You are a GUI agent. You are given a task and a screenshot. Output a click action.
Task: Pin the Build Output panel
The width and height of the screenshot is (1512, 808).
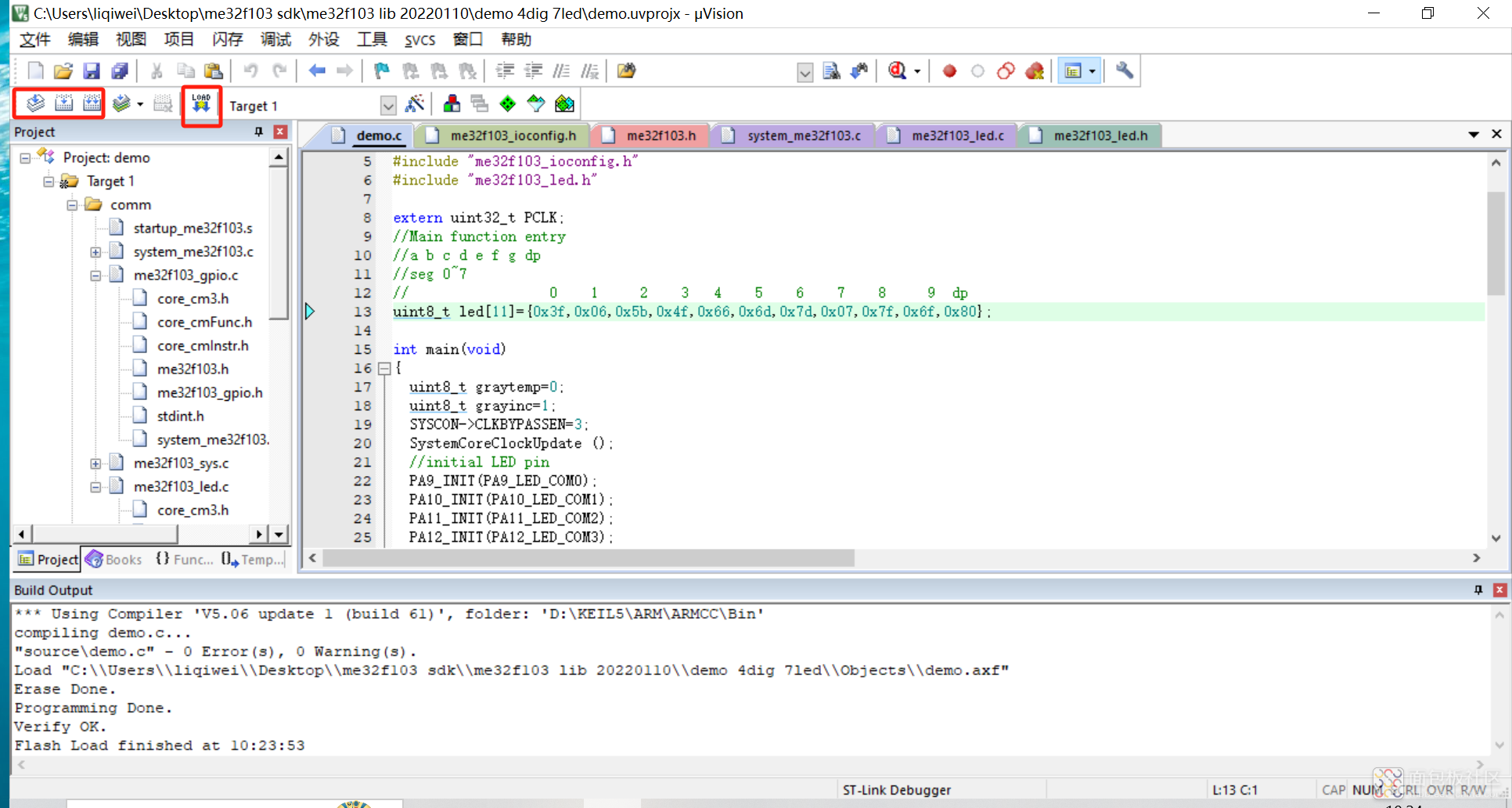coord(1478,590)
